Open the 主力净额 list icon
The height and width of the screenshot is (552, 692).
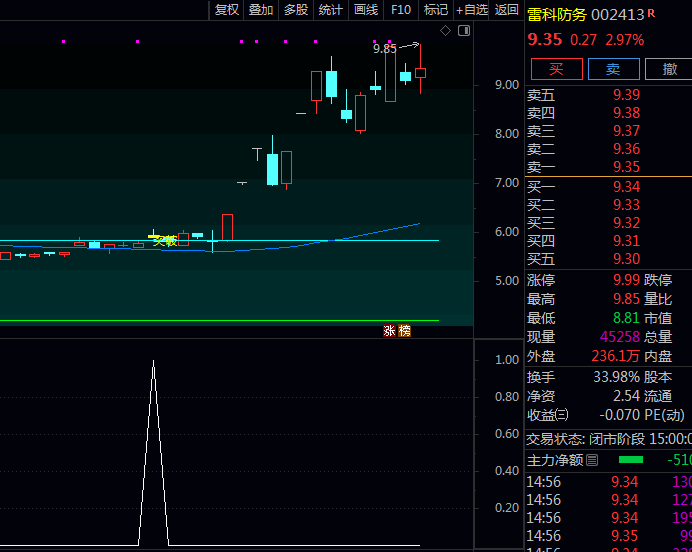tap(592, 460)
